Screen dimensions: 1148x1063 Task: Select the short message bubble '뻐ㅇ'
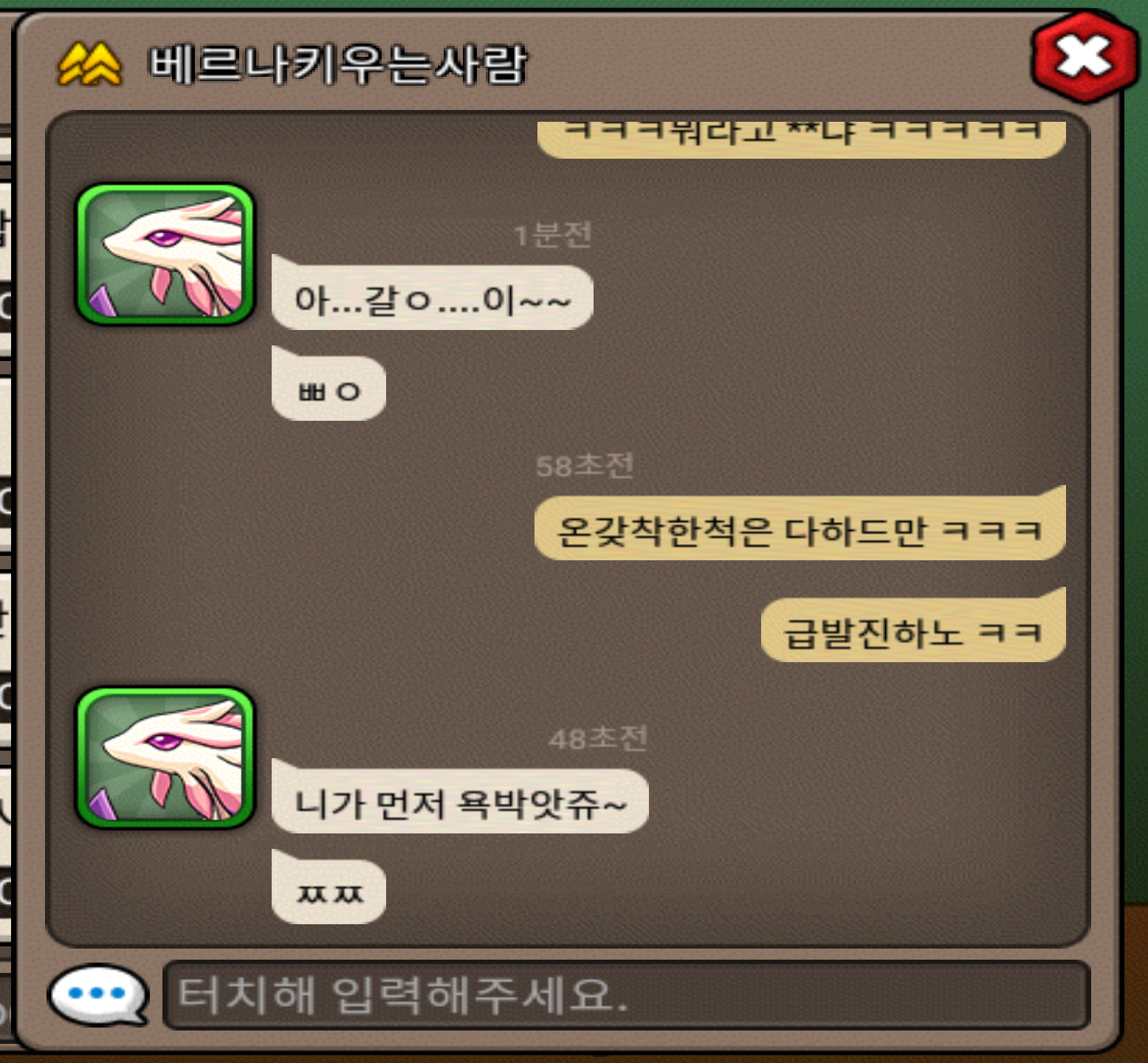[329, 388]
